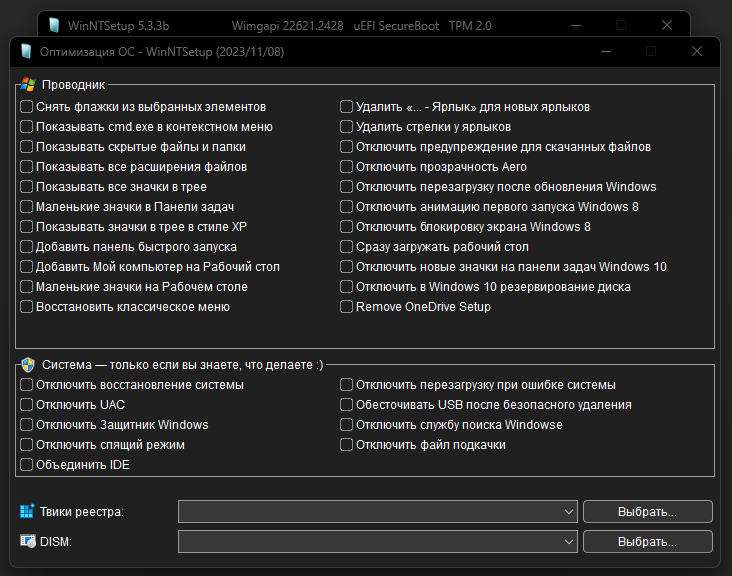The width and height of the screenshot is (732, 576).
Task: Enable Remove OneDrive Setup option
Action: [346, 307]
